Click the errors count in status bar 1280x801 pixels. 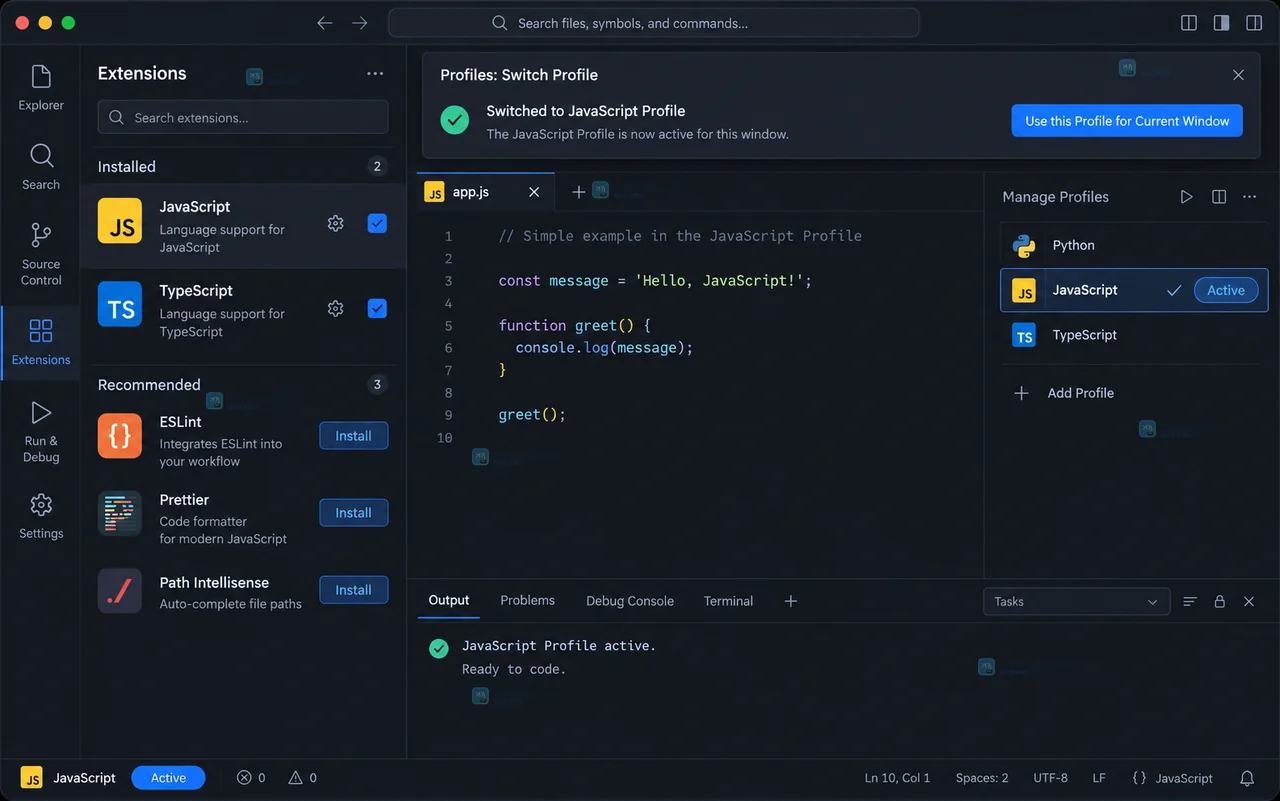click(251, 778)
